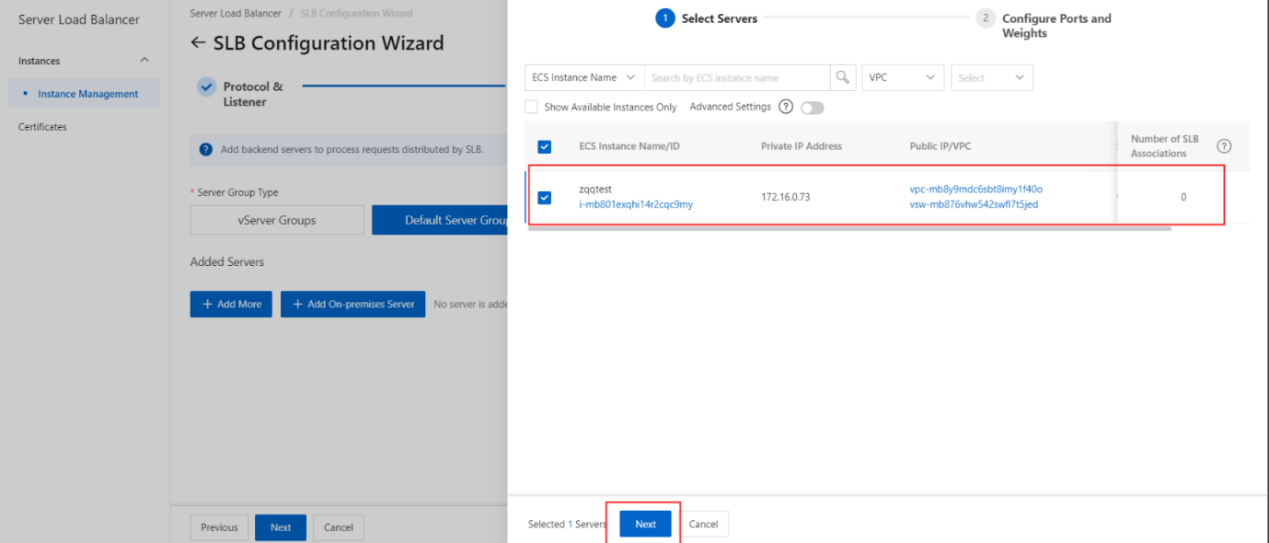1269x543 pixels.
Task: Click the ECS instance name search field
Action: 737,77
